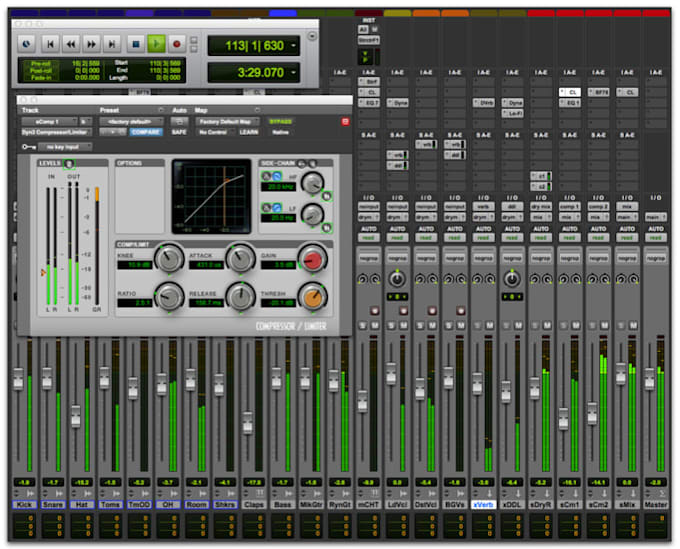Viewport: 680px width, 549px height.
Task: Arm recording with the red record button
Action: (177, 44)
